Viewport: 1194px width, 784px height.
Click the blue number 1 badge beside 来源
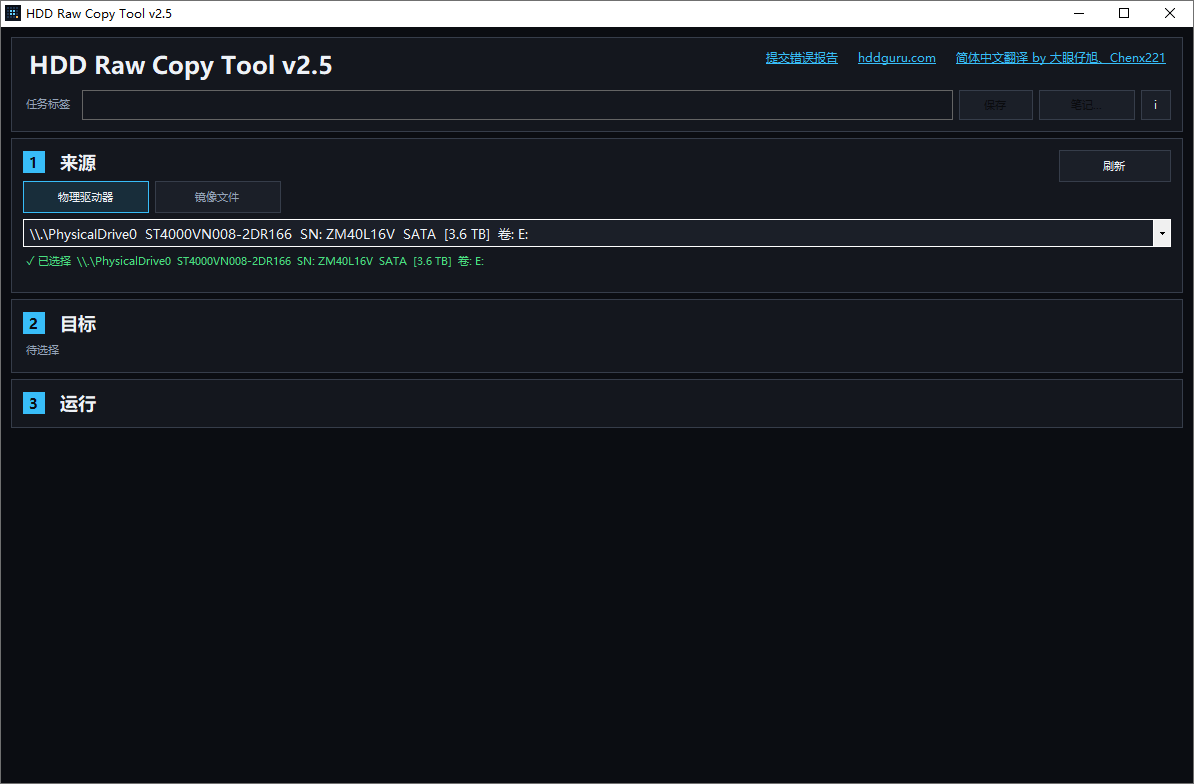(x=33, y=161)
